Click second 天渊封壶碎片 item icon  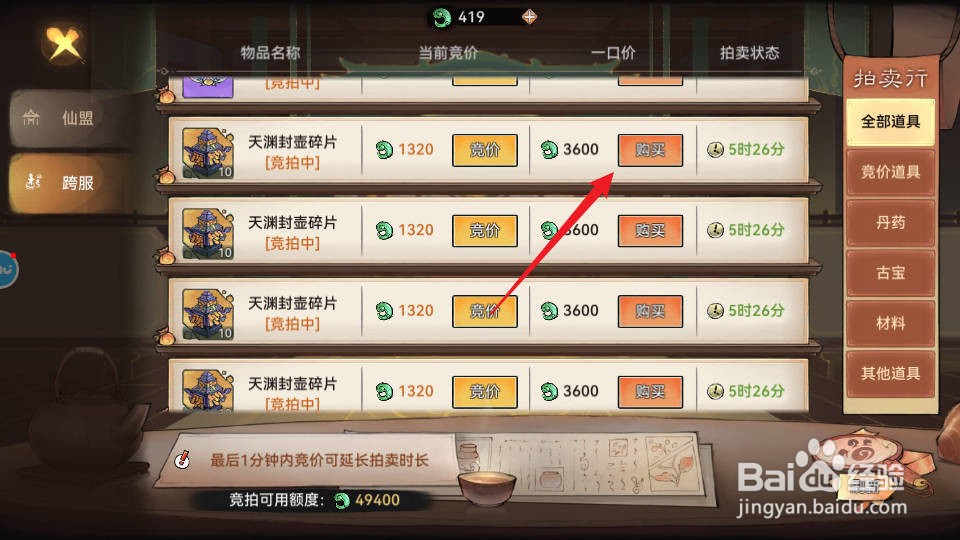click(x=208, y=233)
